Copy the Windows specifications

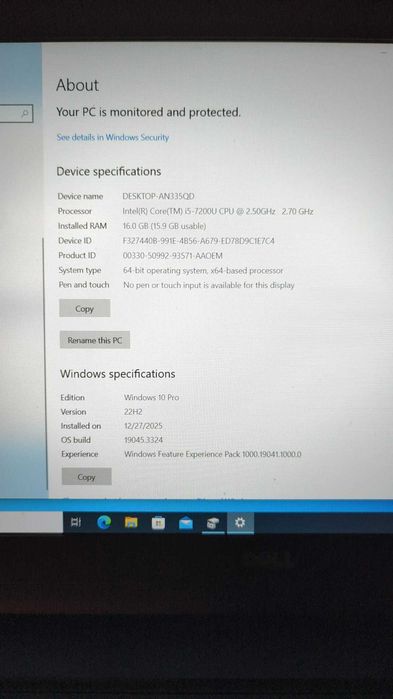coord(86,477)
